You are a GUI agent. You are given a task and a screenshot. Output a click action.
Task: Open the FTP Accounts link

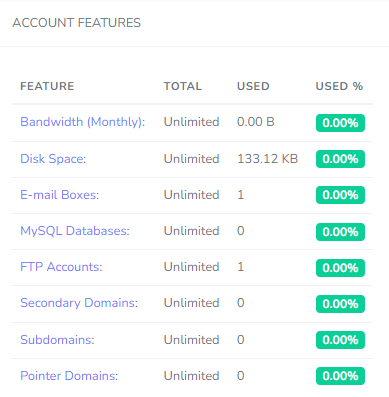point(61,267)
